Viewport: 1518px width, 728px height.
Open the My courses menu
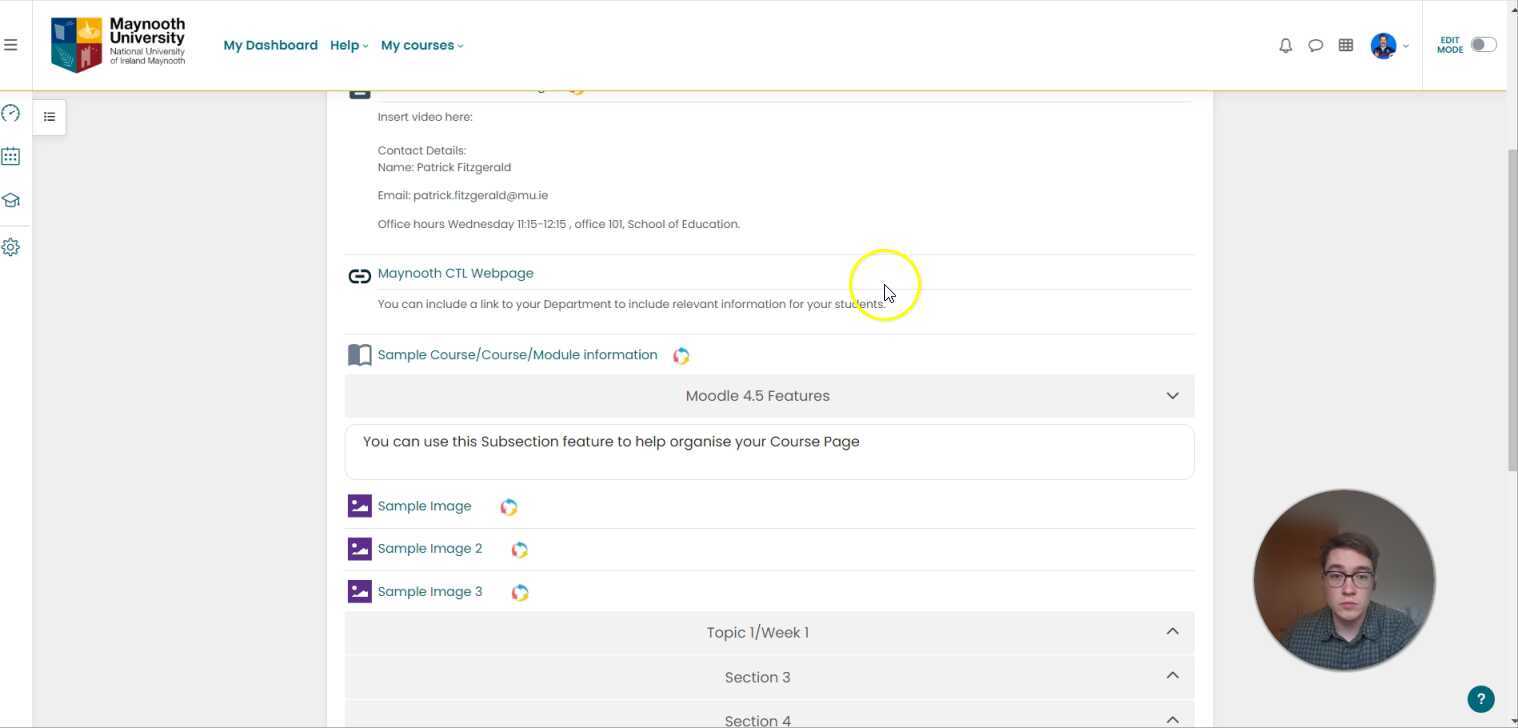point(421,45)
